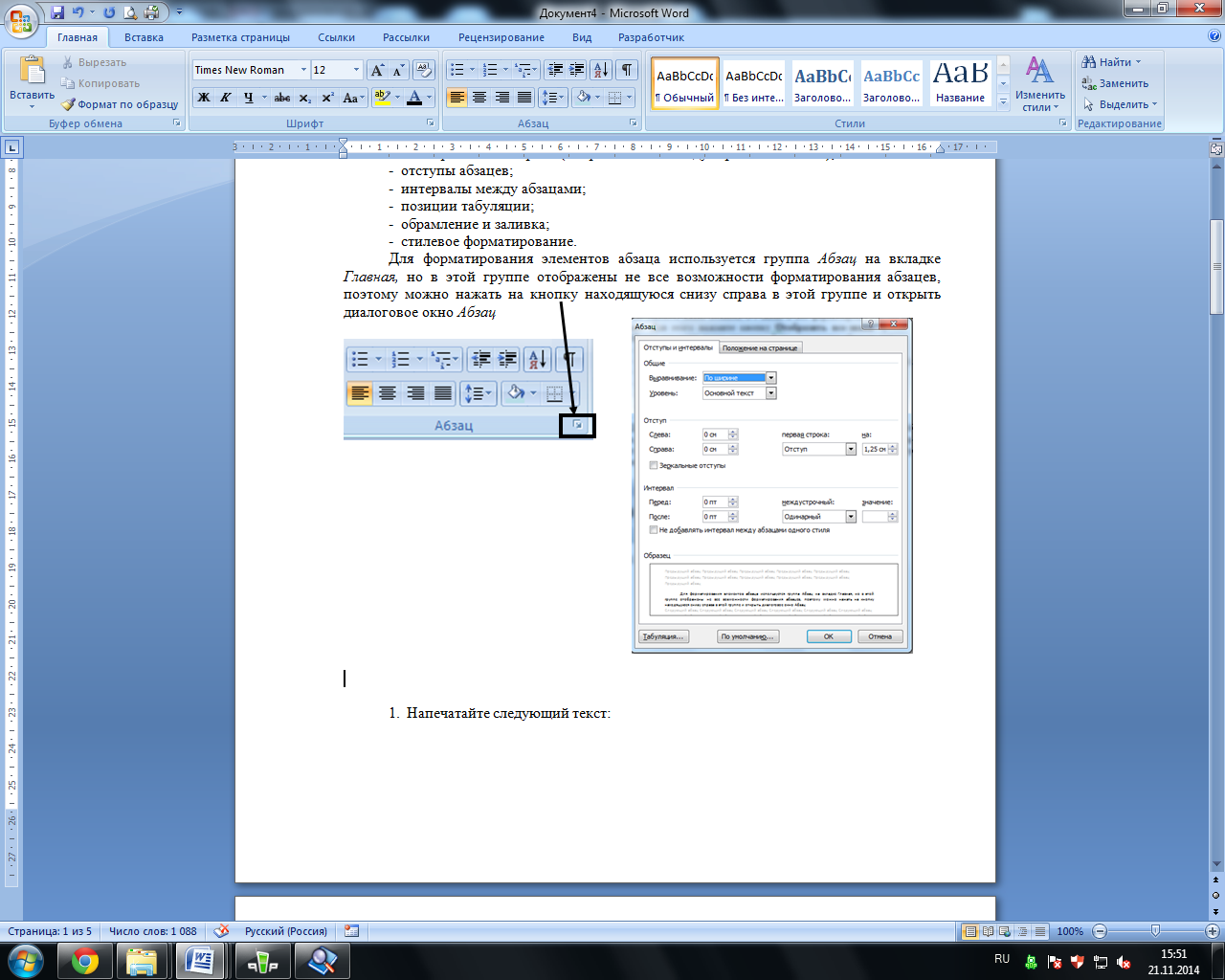Click the Формат по образцу format painter

(x=121, y=104)
